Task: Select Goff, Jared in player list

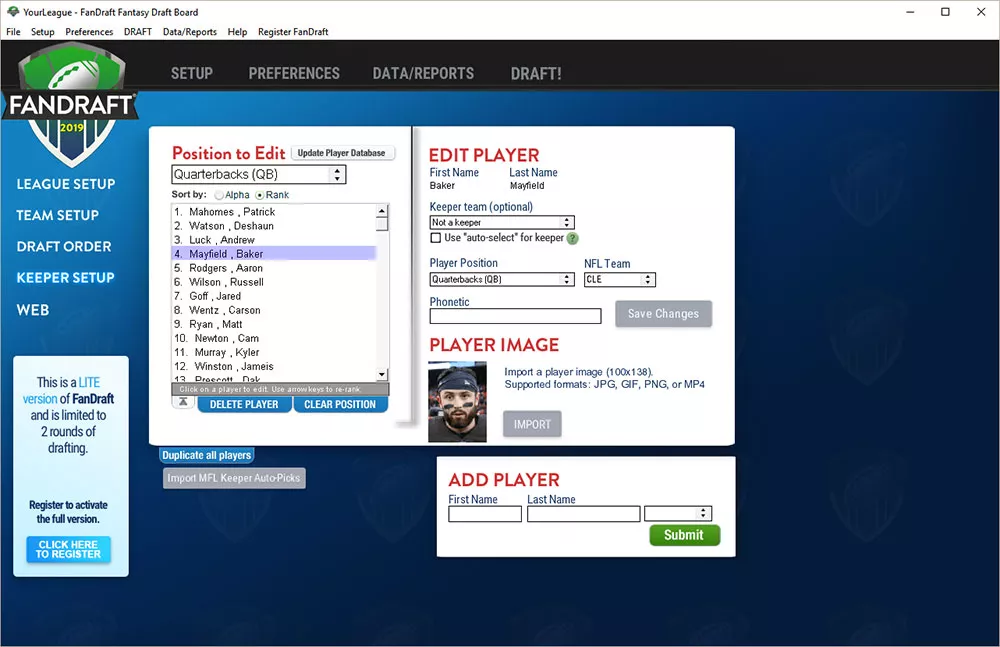Action: click(274, 296)
